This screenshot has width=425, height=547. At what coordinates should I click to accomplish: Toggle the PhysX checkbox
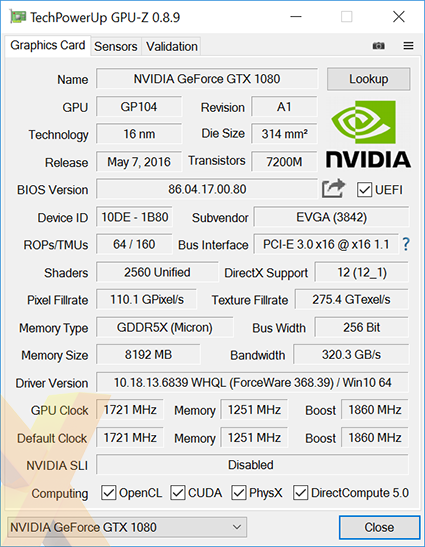(239, 493)
